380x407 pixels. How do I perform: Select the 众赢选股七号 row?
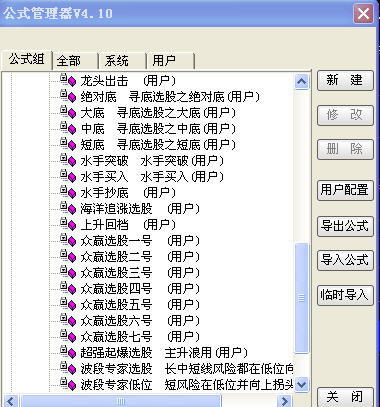point(140,336)
